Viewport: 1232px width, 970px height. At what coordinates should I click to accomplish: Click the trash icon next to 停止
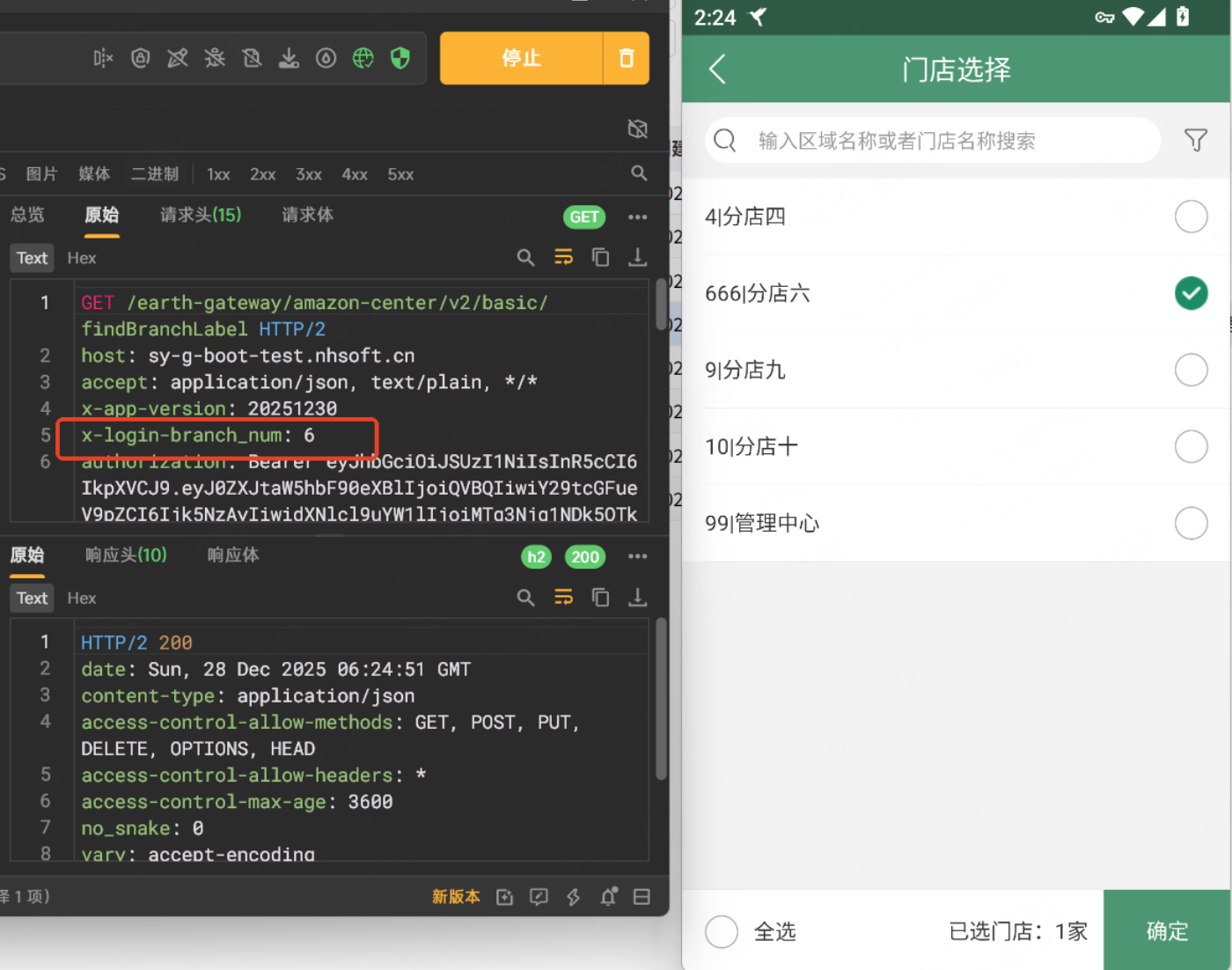[627, 58]
